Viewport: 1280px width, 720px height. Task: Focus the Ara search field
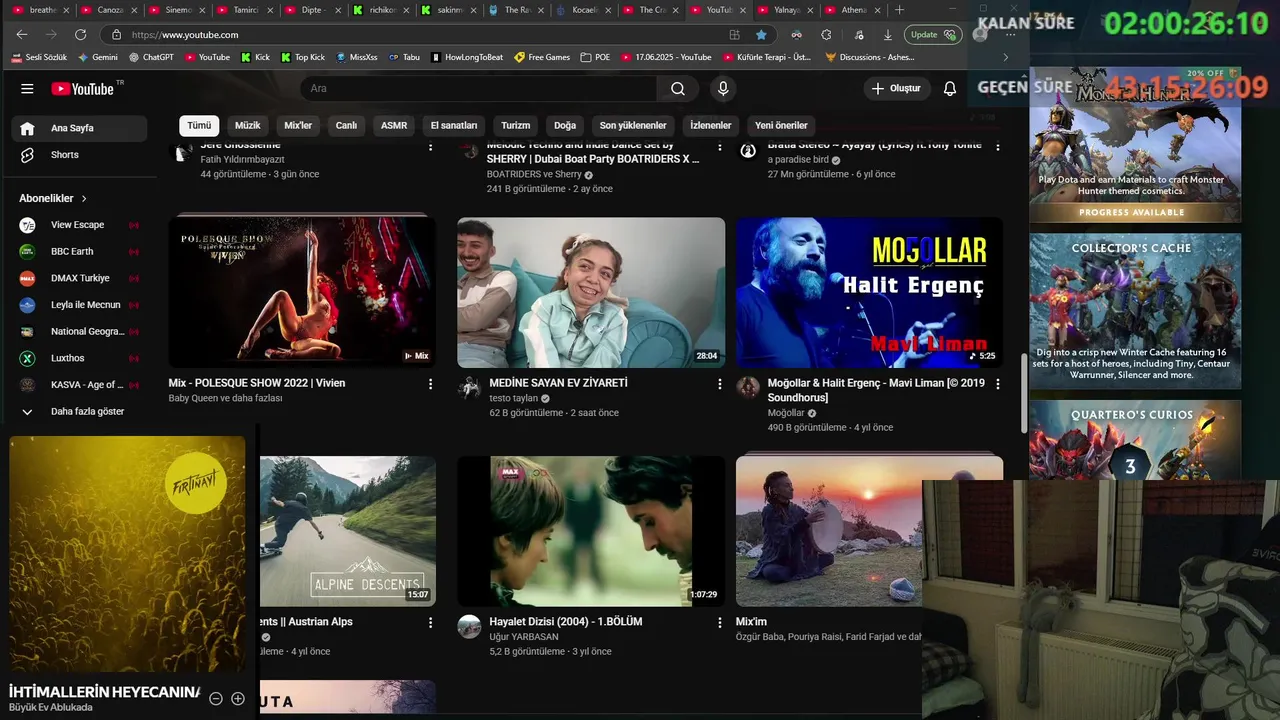pos(479,88)
